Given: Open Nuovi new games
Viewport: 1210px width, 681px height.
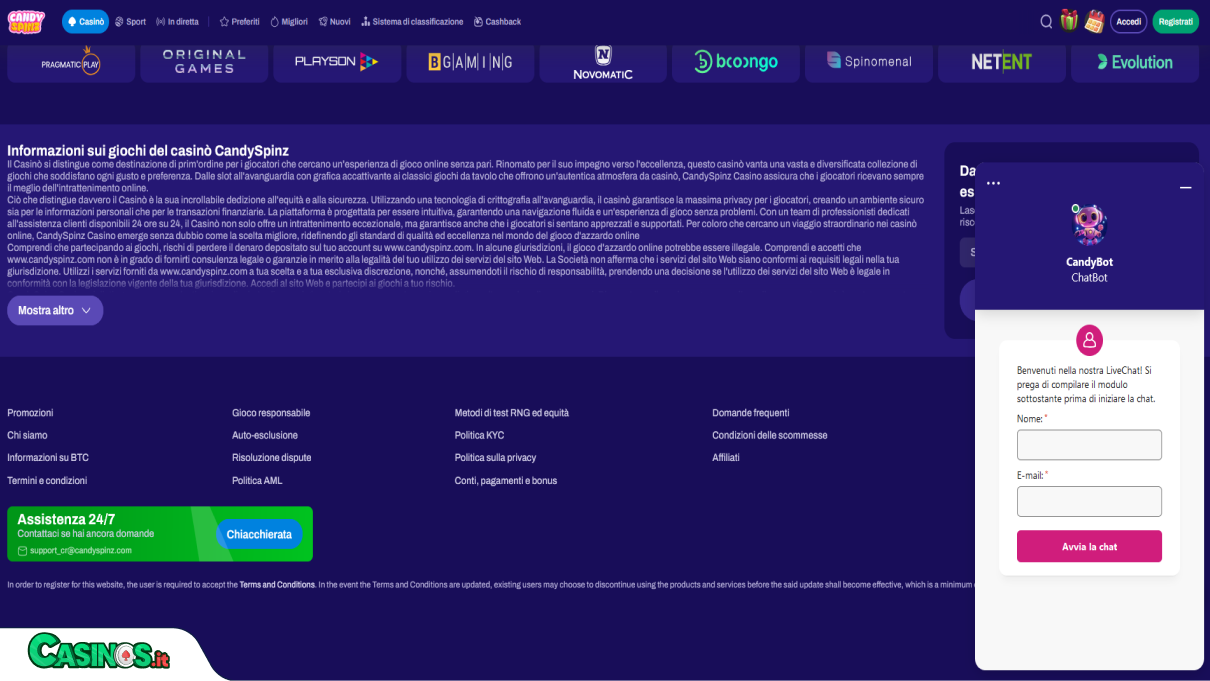Looking at the screenshot, I should 334,21.
